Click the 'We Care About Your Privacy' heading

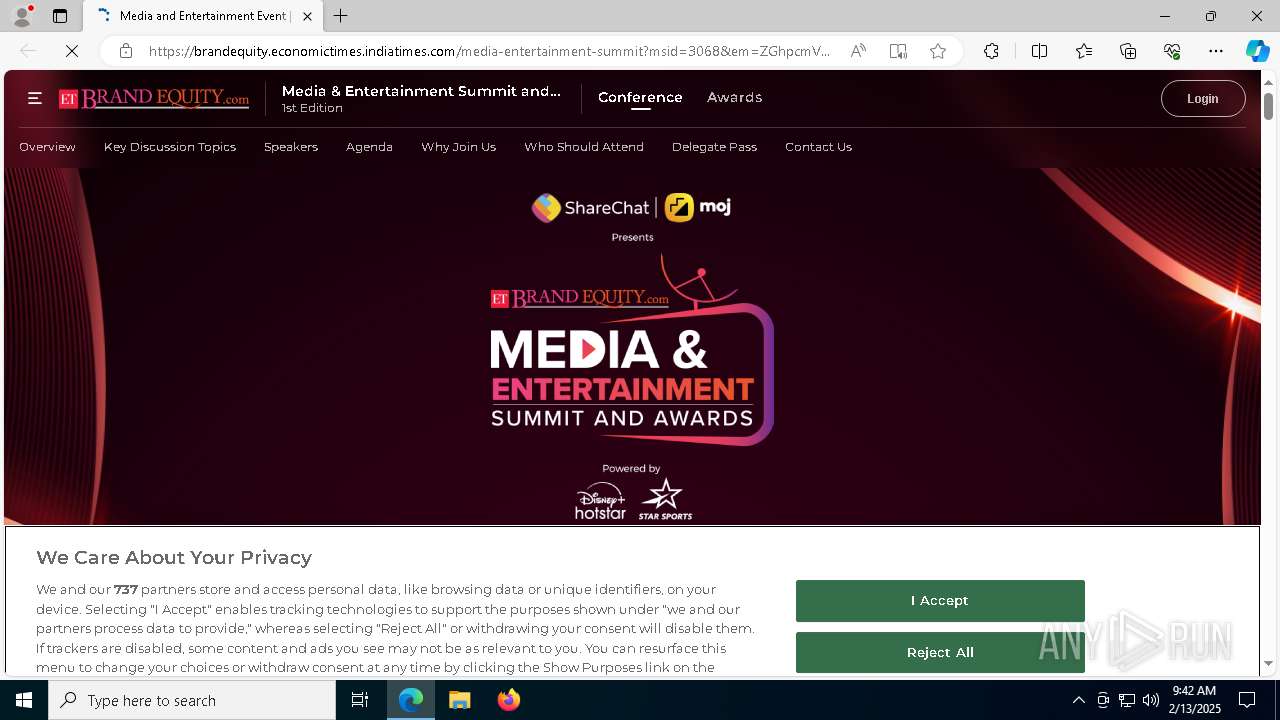click(174, 558)
